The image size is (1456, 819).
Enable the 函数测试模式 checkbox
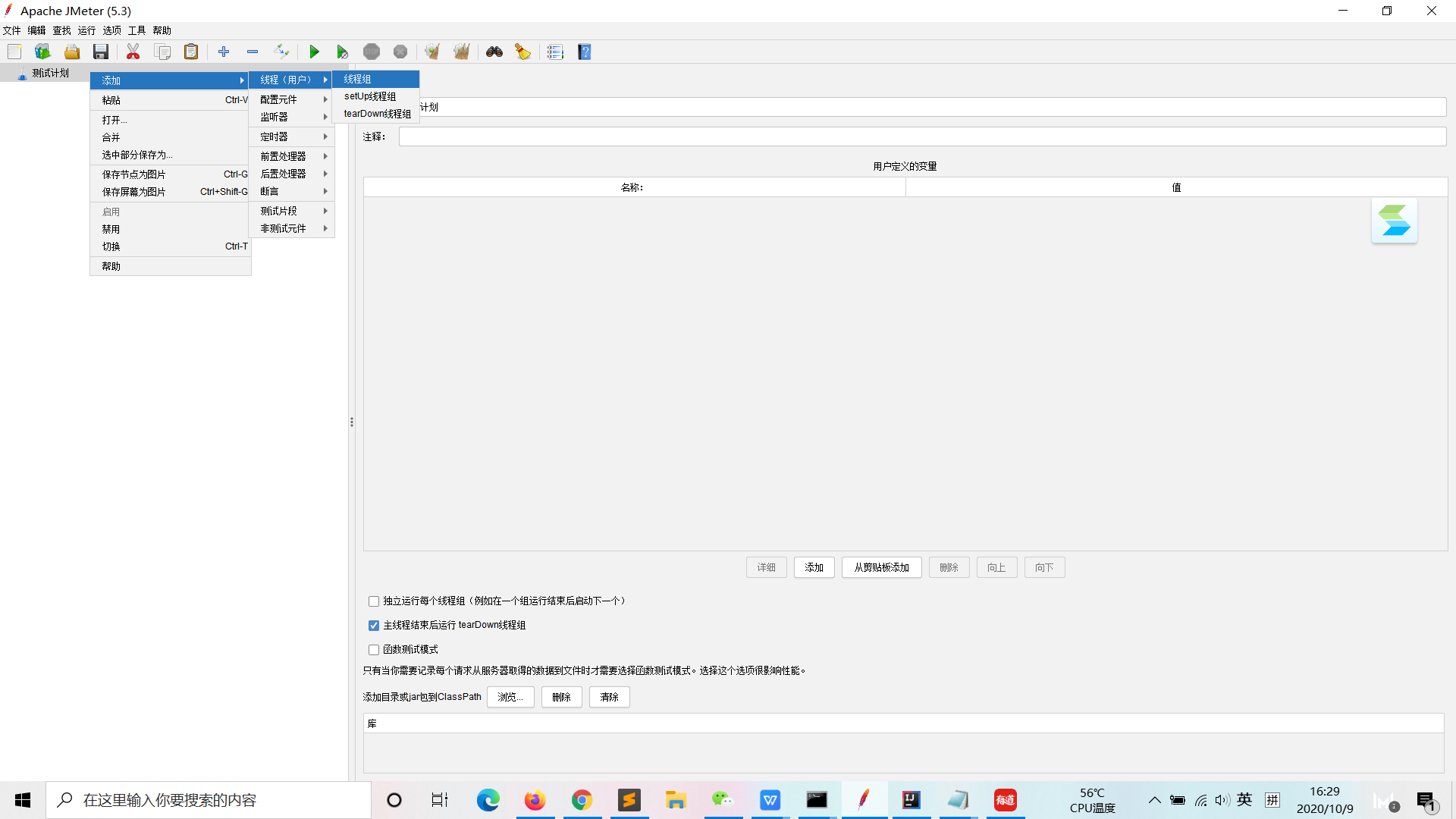point(374,650)
